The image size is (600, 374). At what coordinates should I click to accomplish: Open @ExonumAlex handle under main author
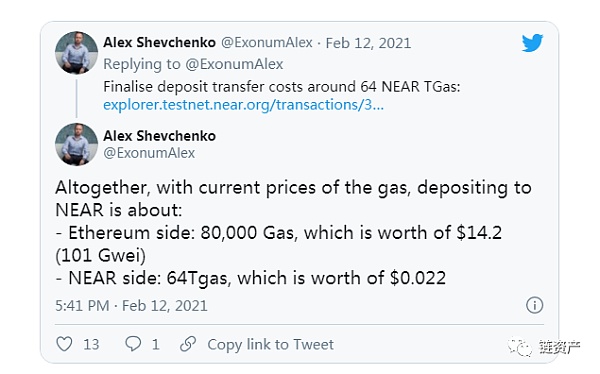149,153
